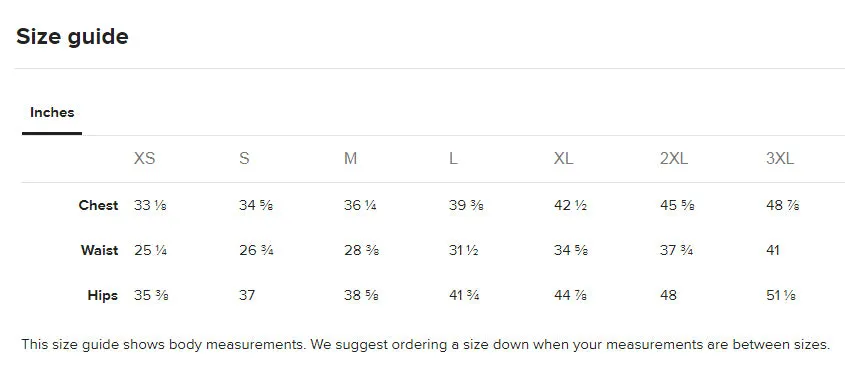Click the 2XL hips value 48
This screenshot has height=383, width=845.
668,296
